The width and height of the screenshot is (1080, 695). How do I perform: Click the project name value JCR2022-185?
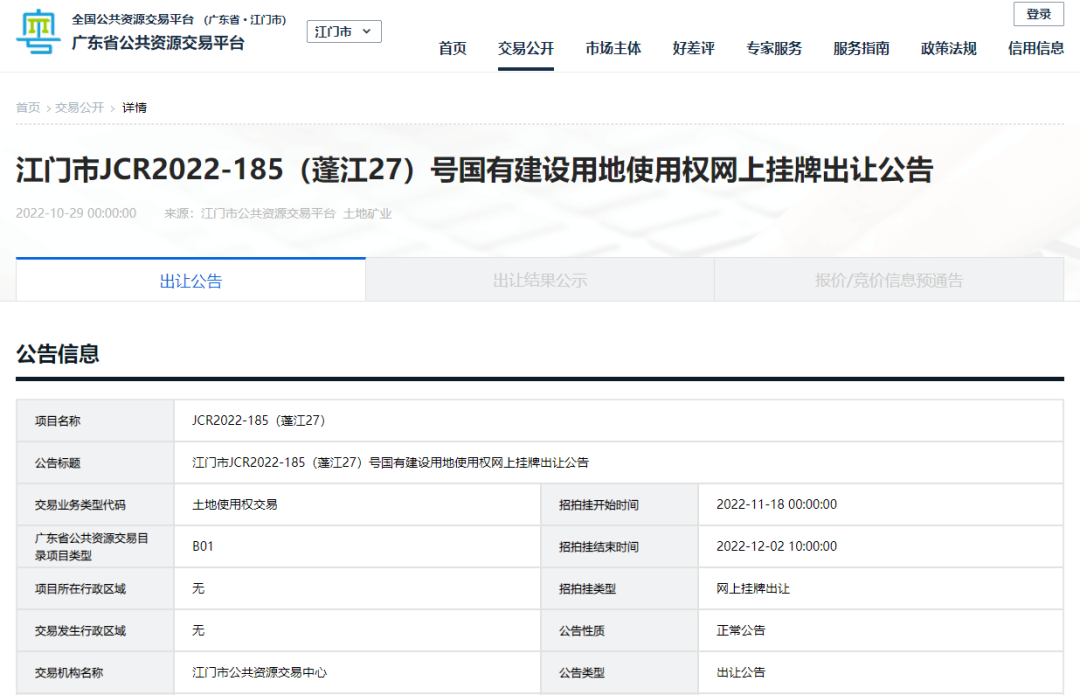(x=259, y=421)
